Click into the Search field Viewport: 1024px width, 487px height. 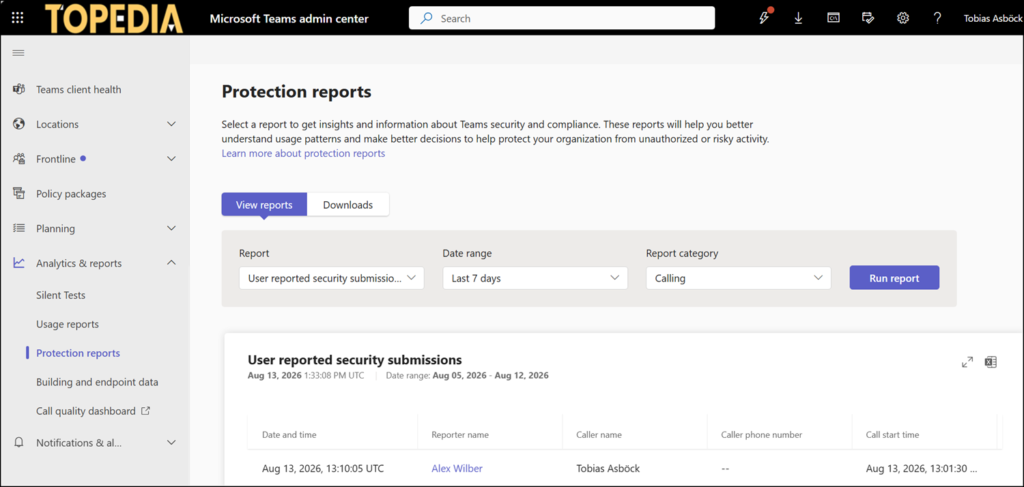coord(562,18)
